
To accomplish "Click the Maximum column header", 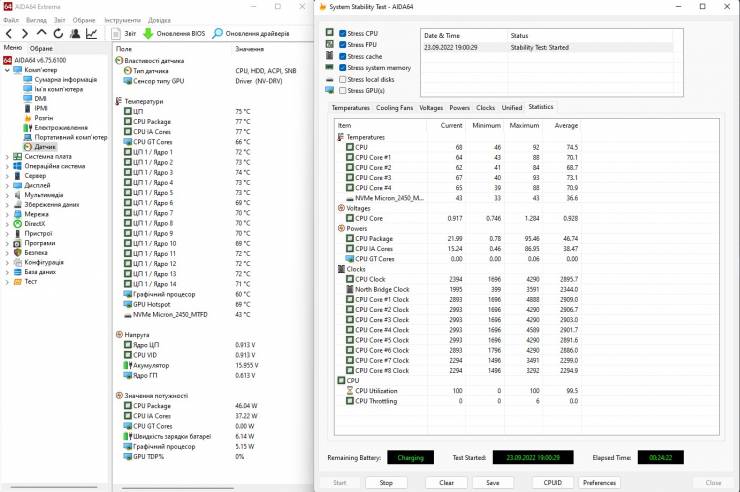I will [x=524, y=125].
